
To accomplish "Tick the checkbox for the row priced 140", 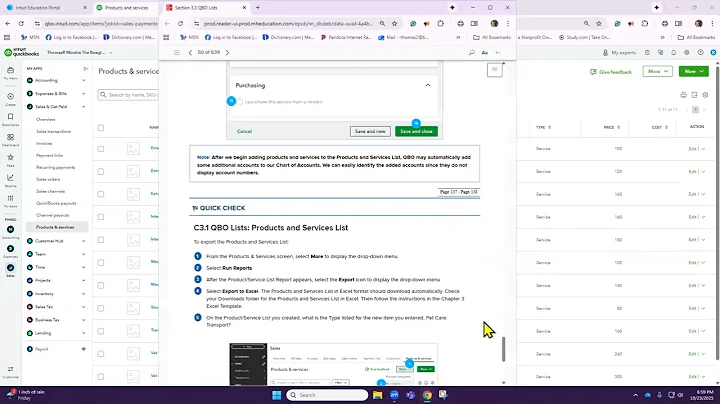I will [x=101, y=285].
